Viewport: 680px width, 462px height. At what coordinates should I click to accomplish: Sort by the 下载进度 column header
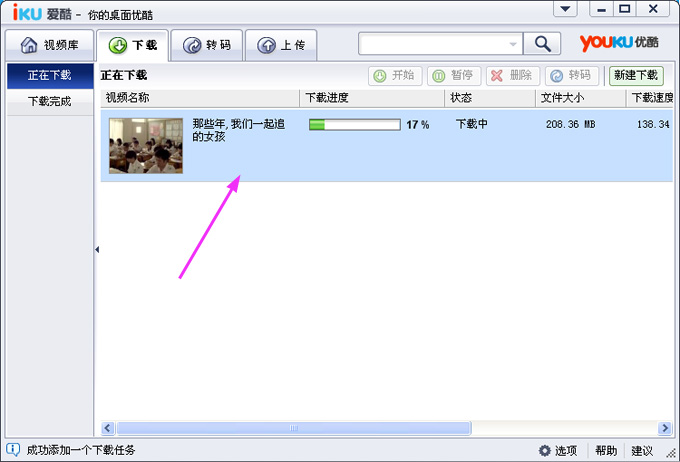pyautogui.click(x=372, y=98)
